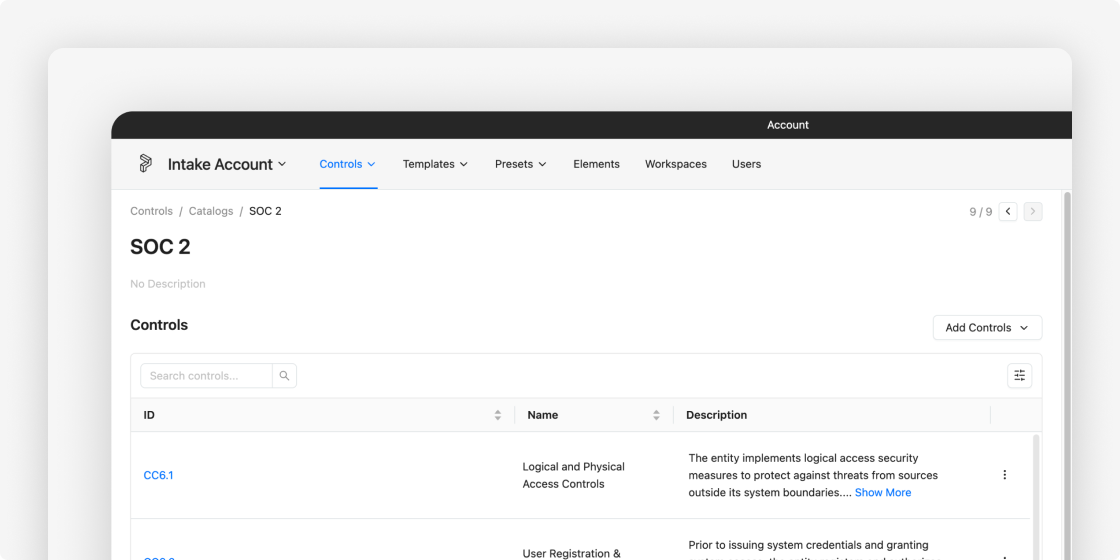The height and width of the screenshot is (560, 1120).
Task: Click the Account title bar label
Action: [x=788, y=125]
